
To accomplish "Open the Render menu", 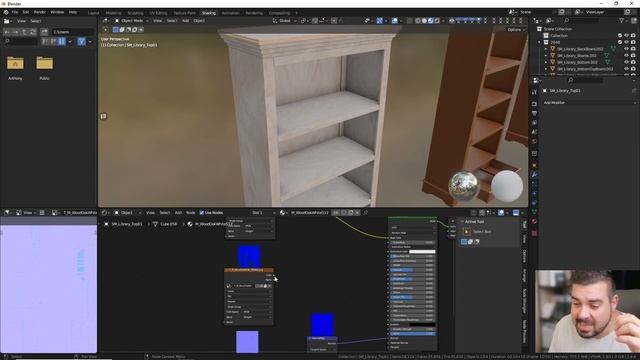I will tap(40, 12).
